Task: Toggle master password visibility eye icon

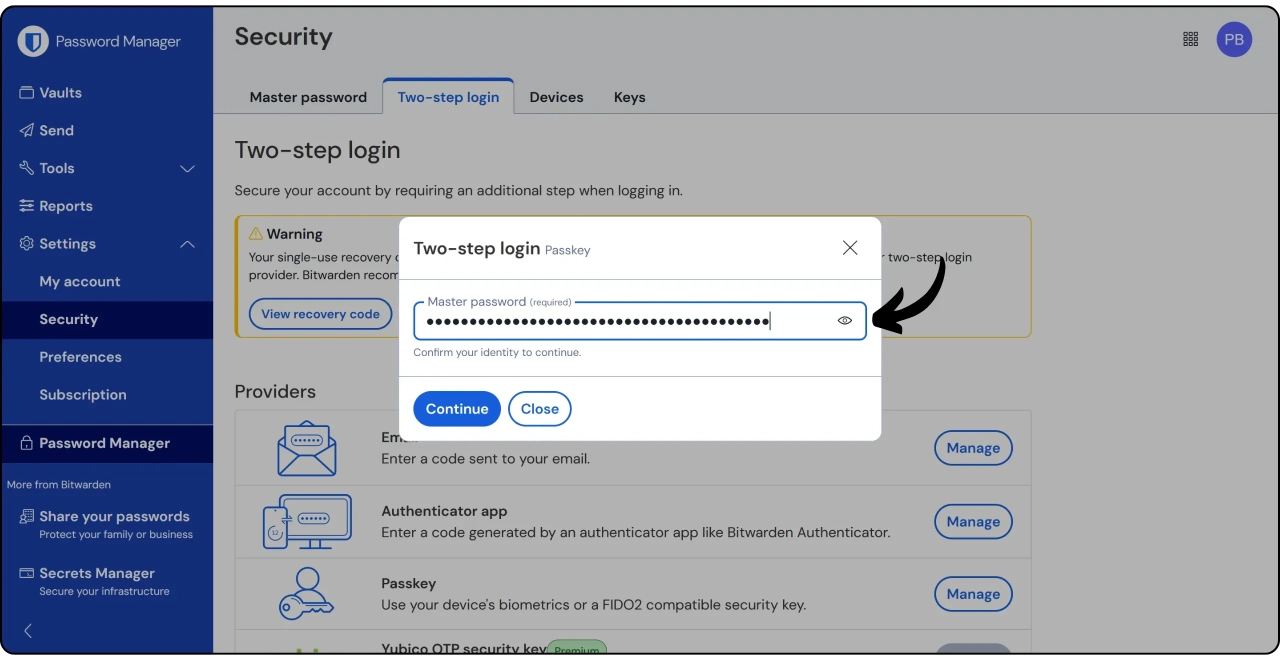Action: (845, 321)
